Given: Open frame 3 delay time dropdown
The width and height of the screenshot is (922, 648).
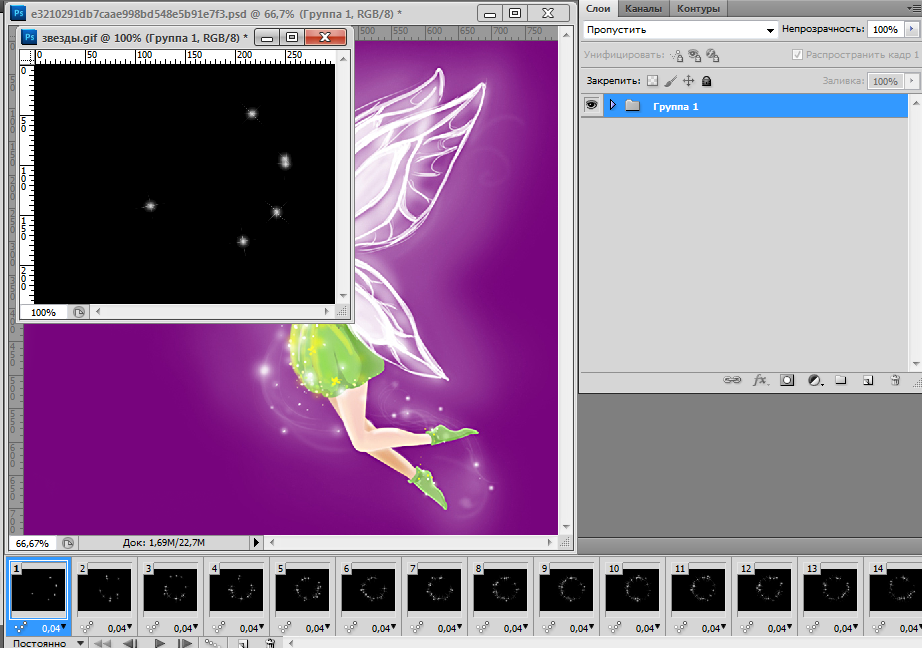Looking at the screenshot, I should (x=186, y=629).
